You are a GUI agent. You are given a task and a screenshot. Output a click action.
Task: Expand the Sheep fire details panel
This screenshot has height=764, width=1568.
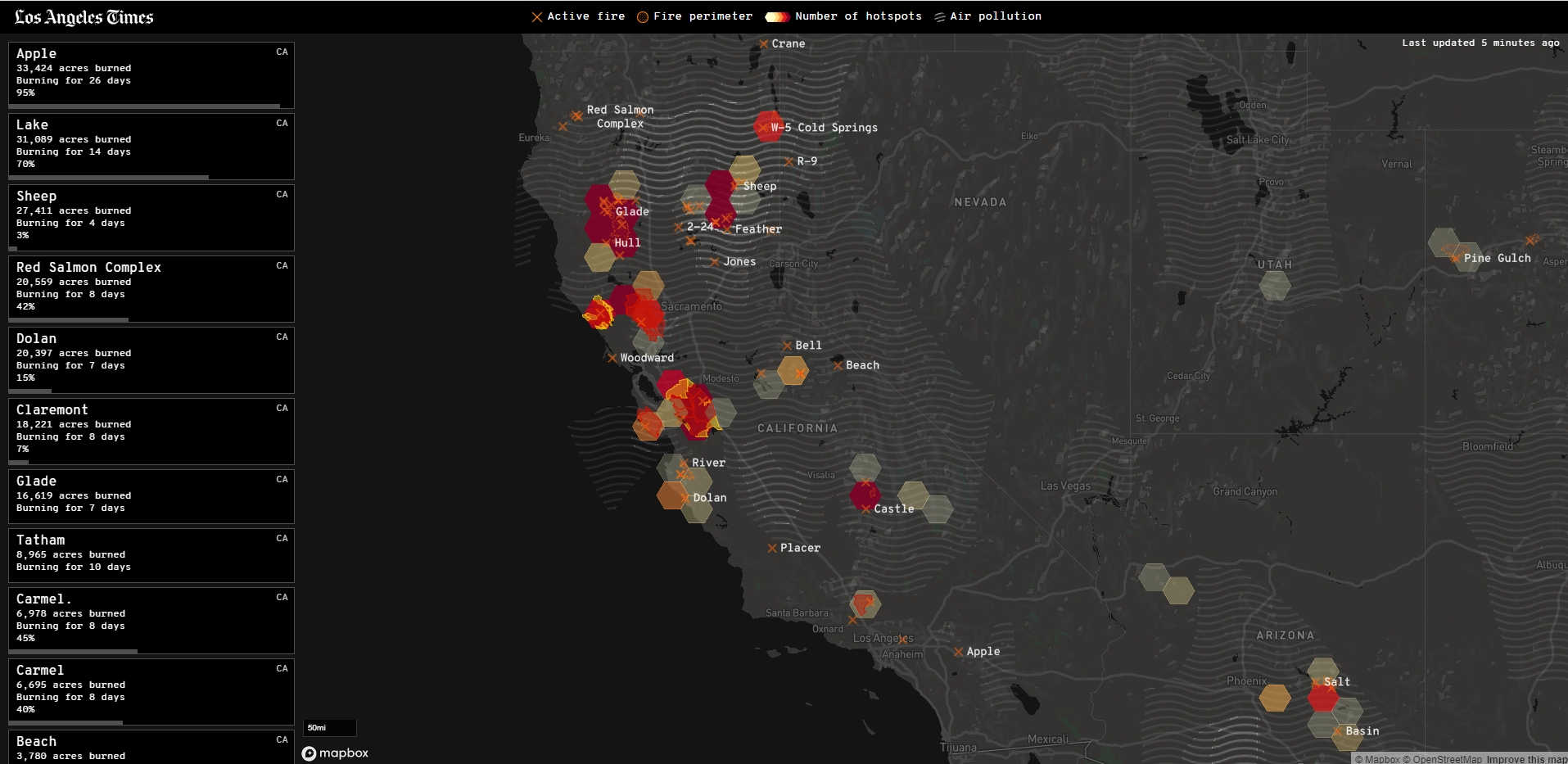coord(151,216)
